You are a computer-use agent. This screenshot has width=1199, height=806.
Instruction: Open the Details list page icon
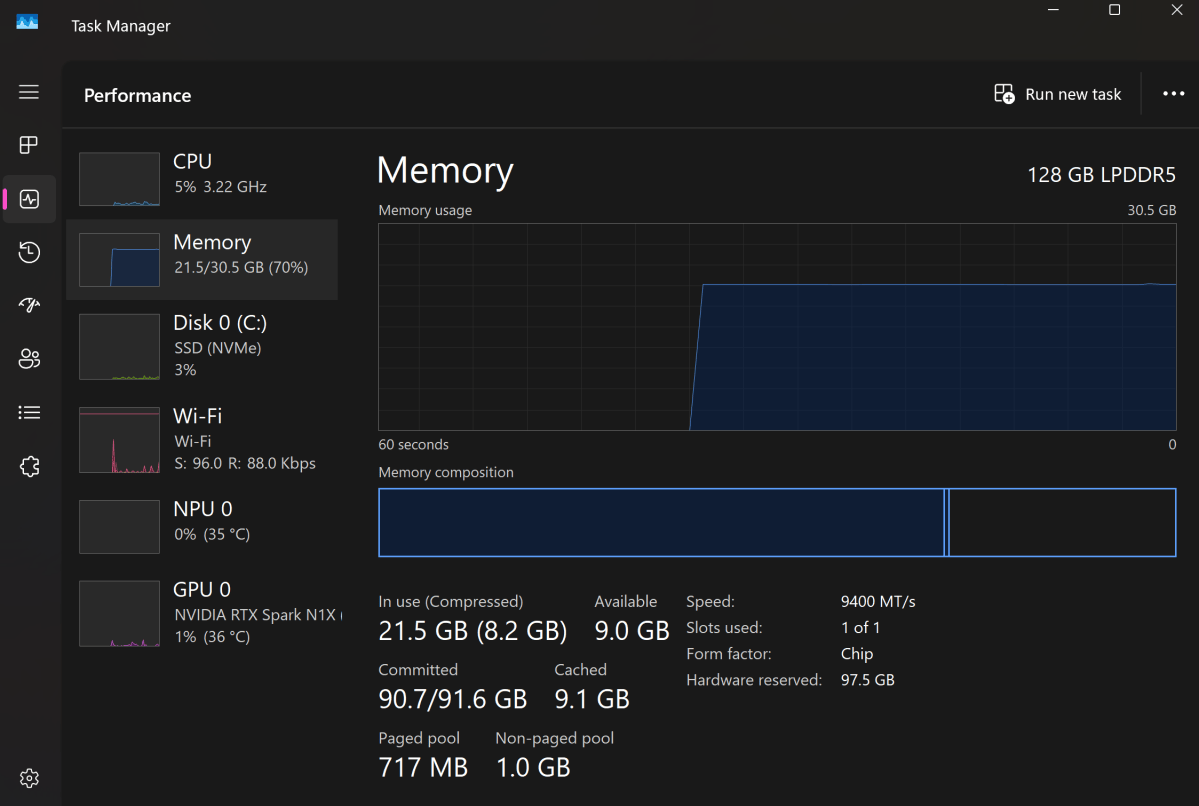[x=29, y=413]
